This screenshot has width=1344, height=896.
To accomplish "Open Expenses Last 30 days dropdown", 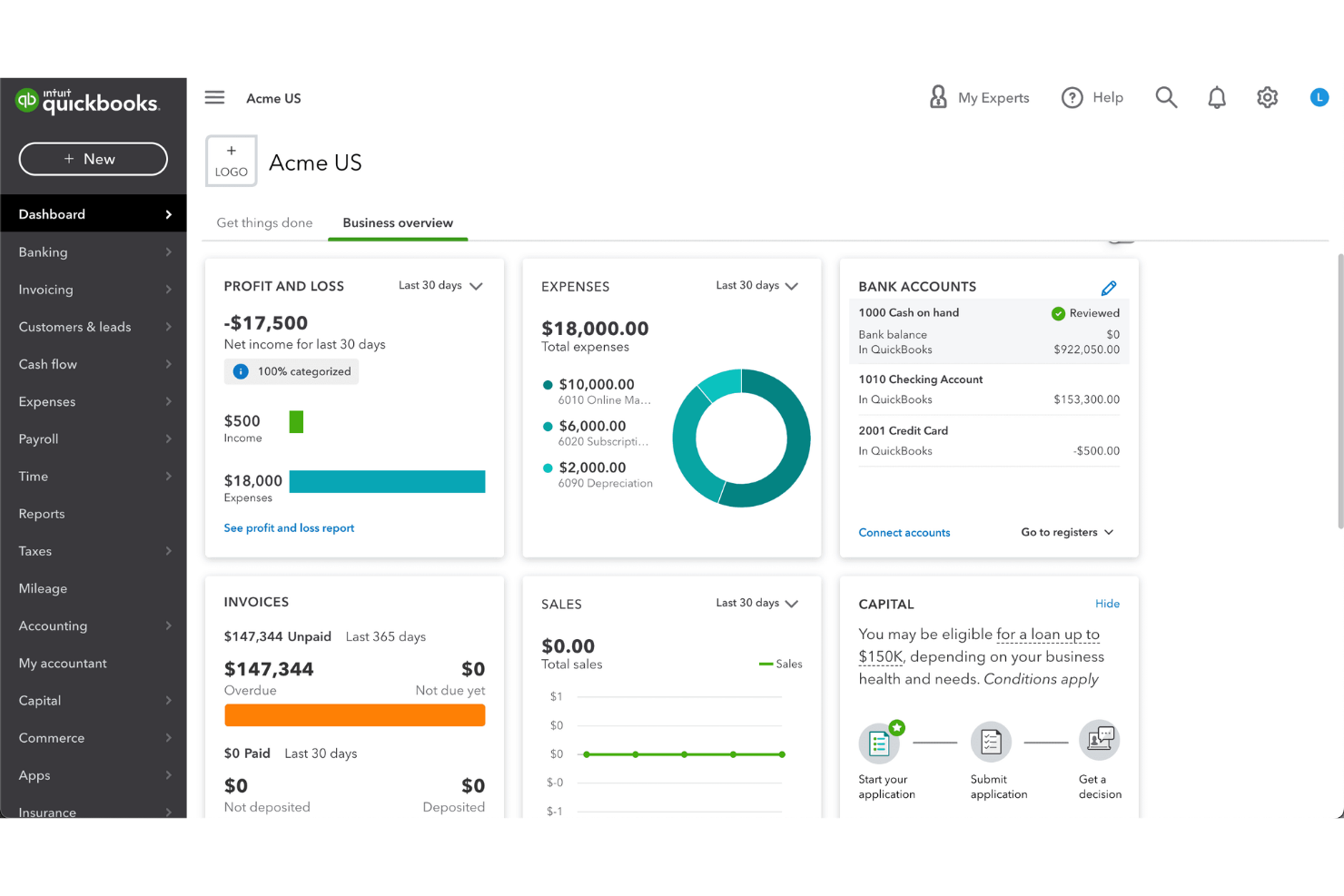I will click(x=757, y=285).
